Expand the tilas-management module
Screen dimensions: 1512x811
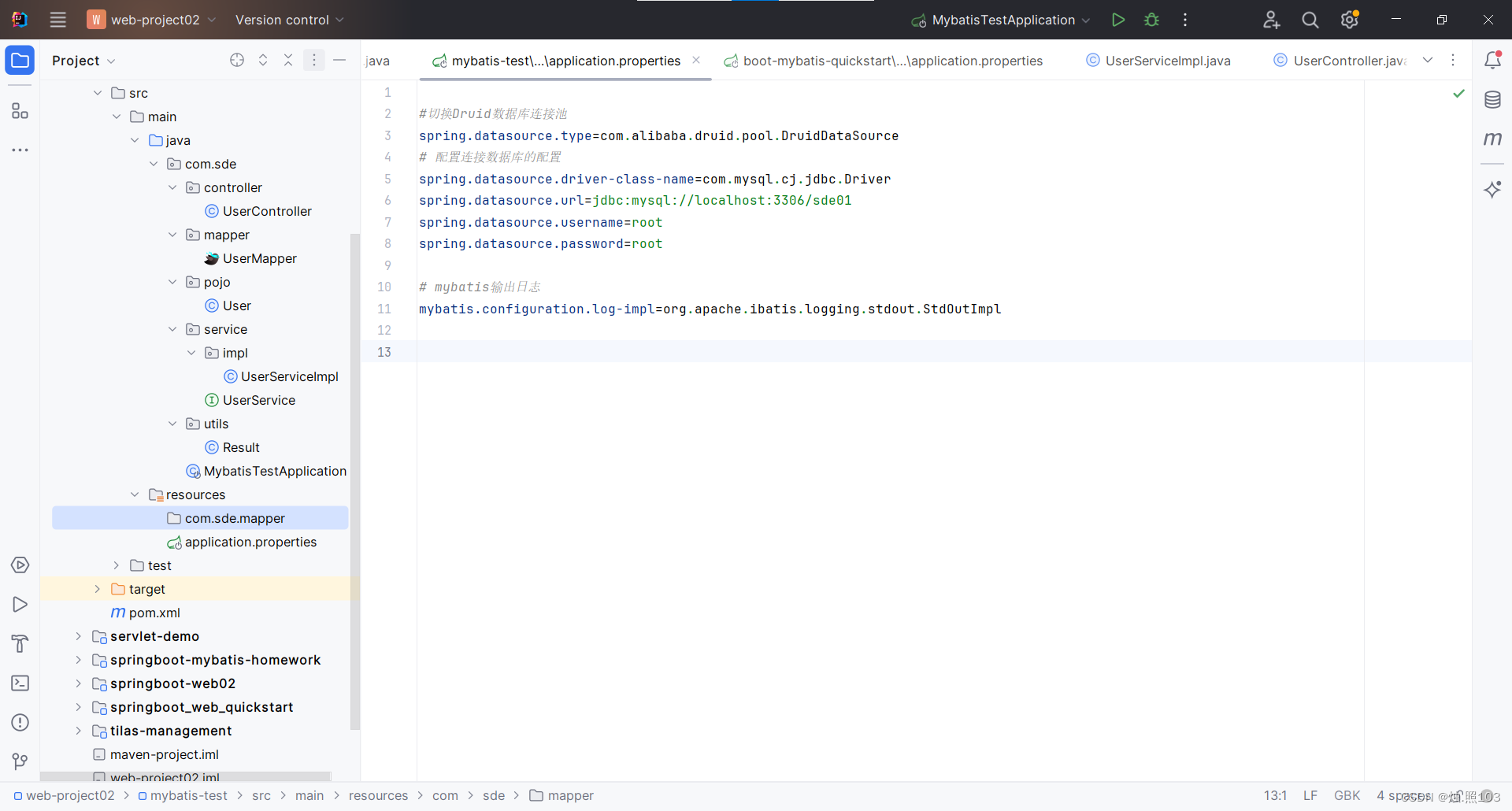(78, 731)
